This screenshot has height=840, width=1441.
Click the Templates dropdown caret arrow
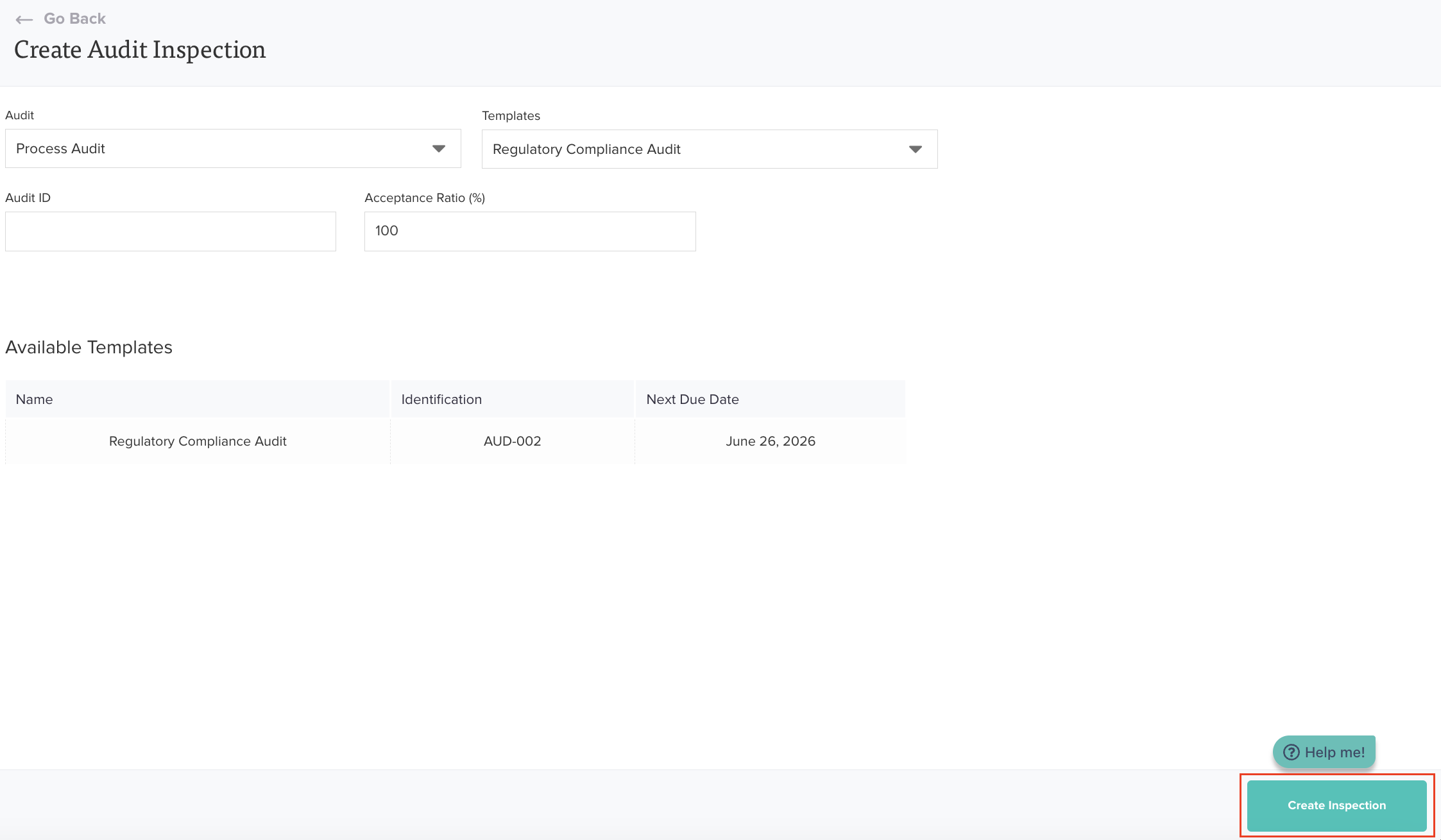(916, 149)
